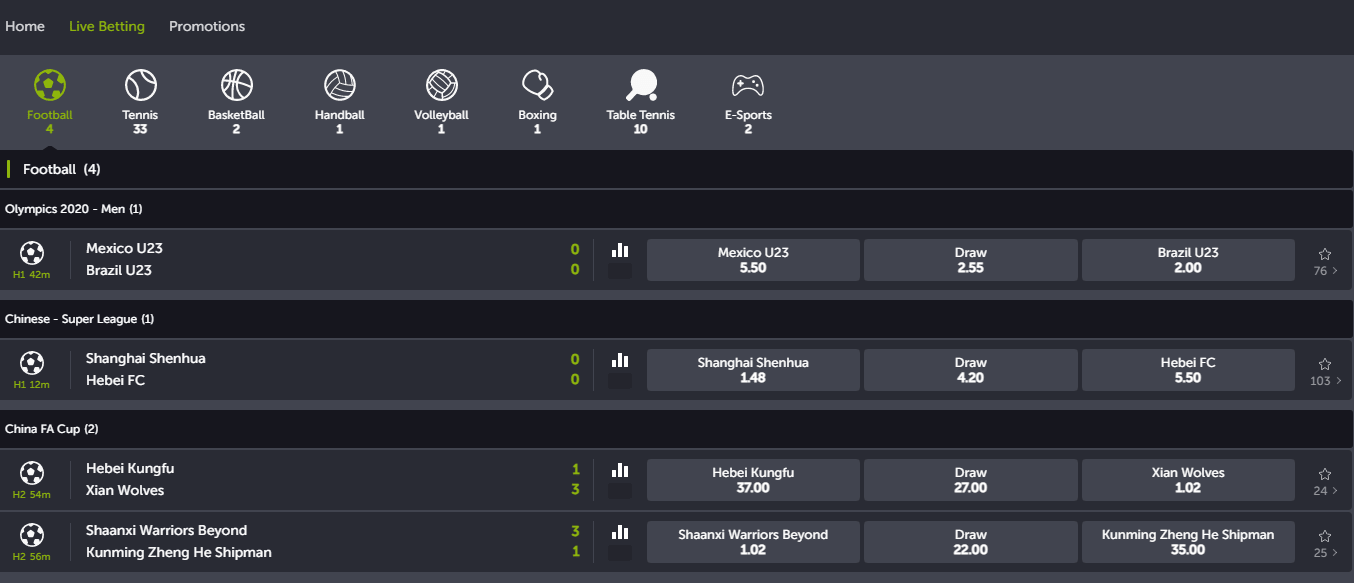Image resolution: width=1354 pixels, height=583 pixels.
Task: Pick Draw at 4.20 odds
Action: point(970,370)
